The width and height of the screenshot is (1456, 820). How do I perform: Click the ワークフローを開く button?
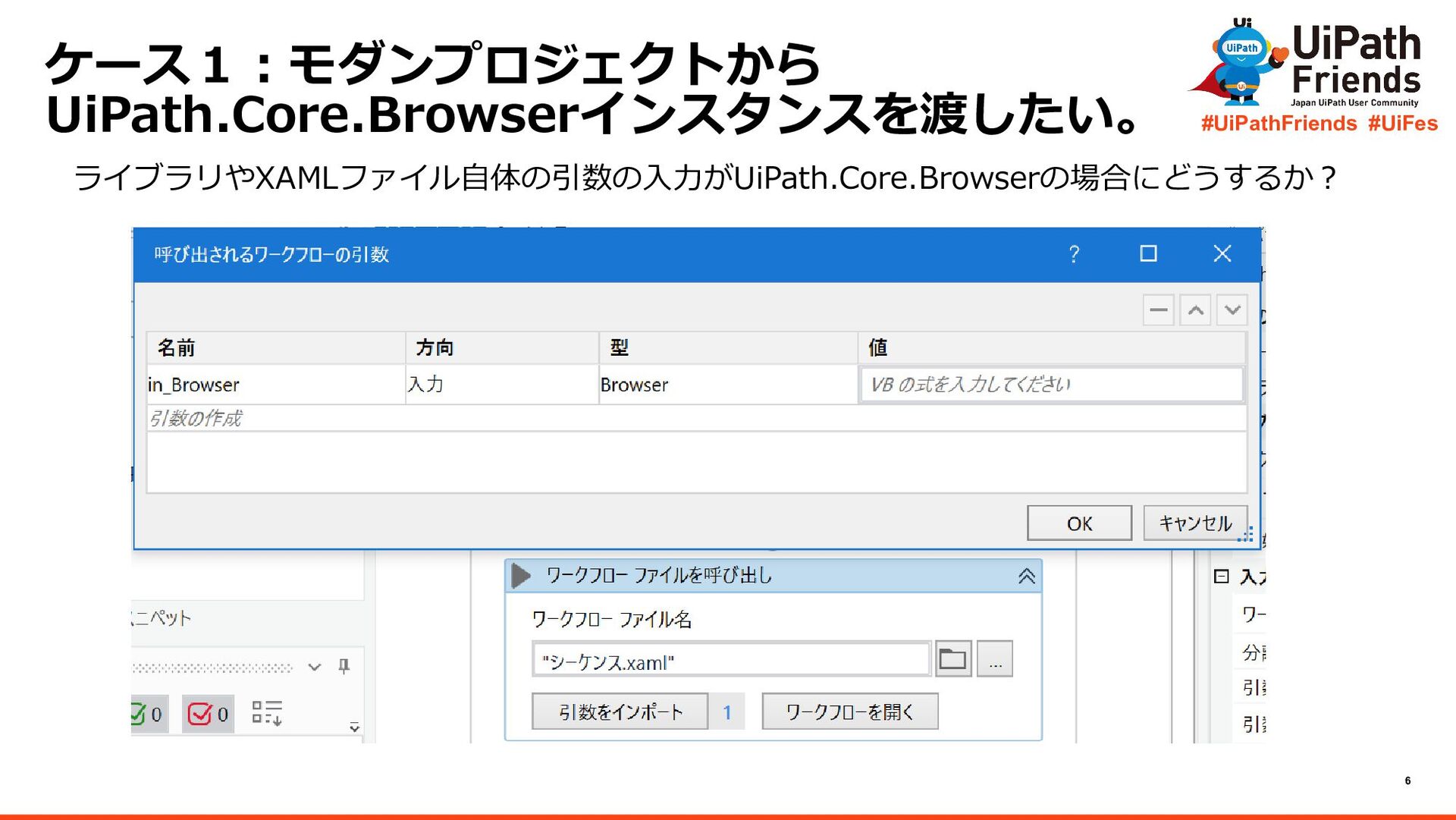pyautogui.click(x=850, y=712)
